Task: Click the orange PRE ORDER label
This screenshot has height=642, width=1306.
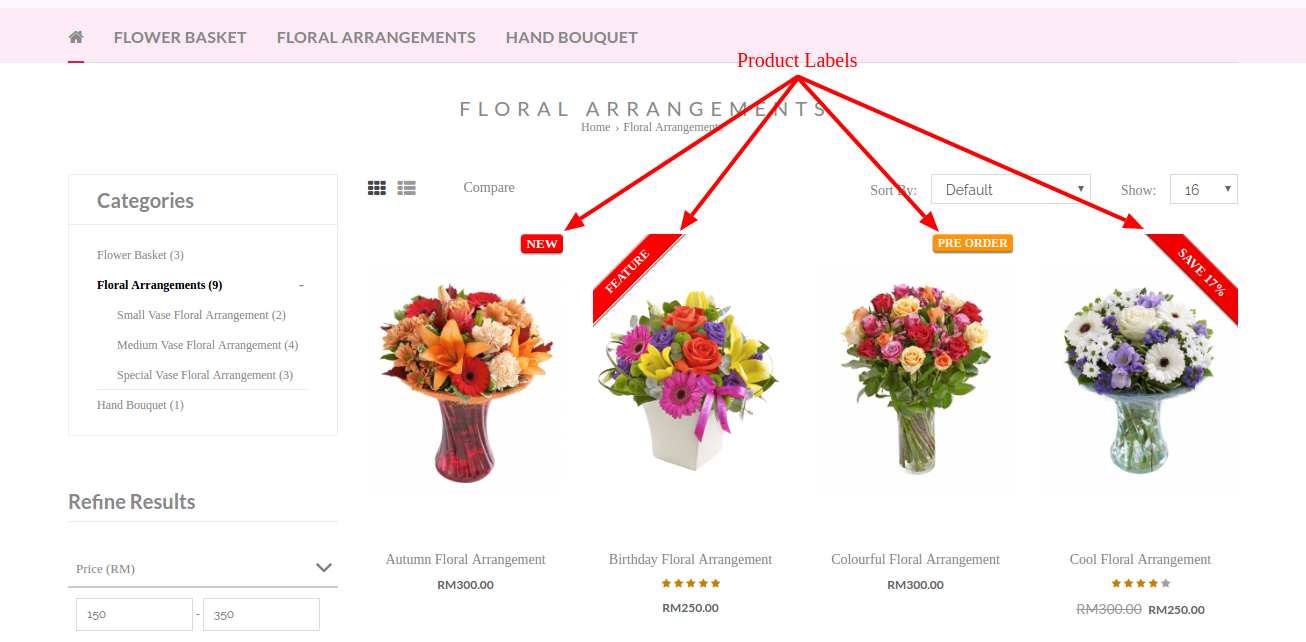Action: point(973,243)
